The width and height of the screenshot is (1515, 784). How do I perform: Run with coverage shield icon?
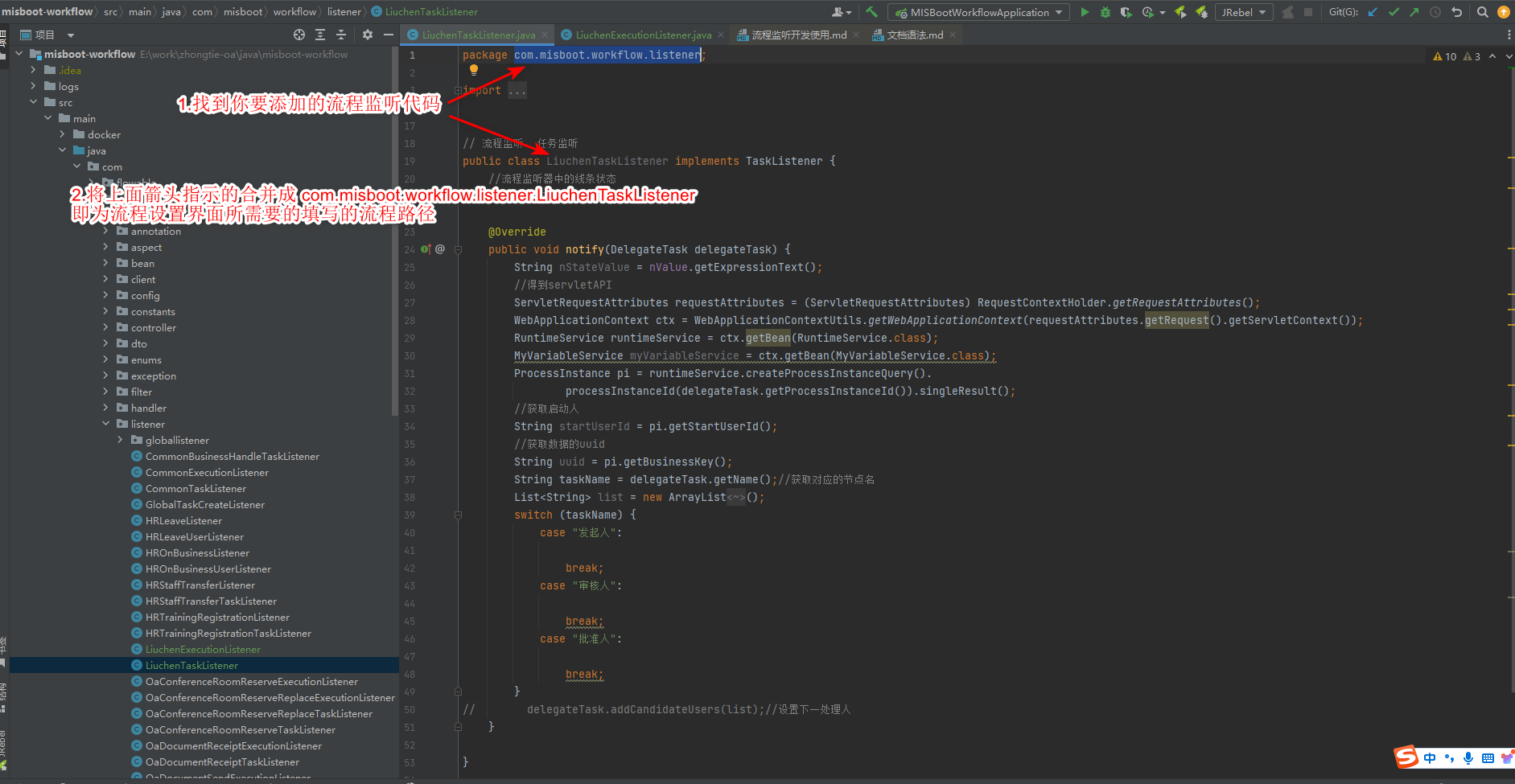(x=1126, y=12)
